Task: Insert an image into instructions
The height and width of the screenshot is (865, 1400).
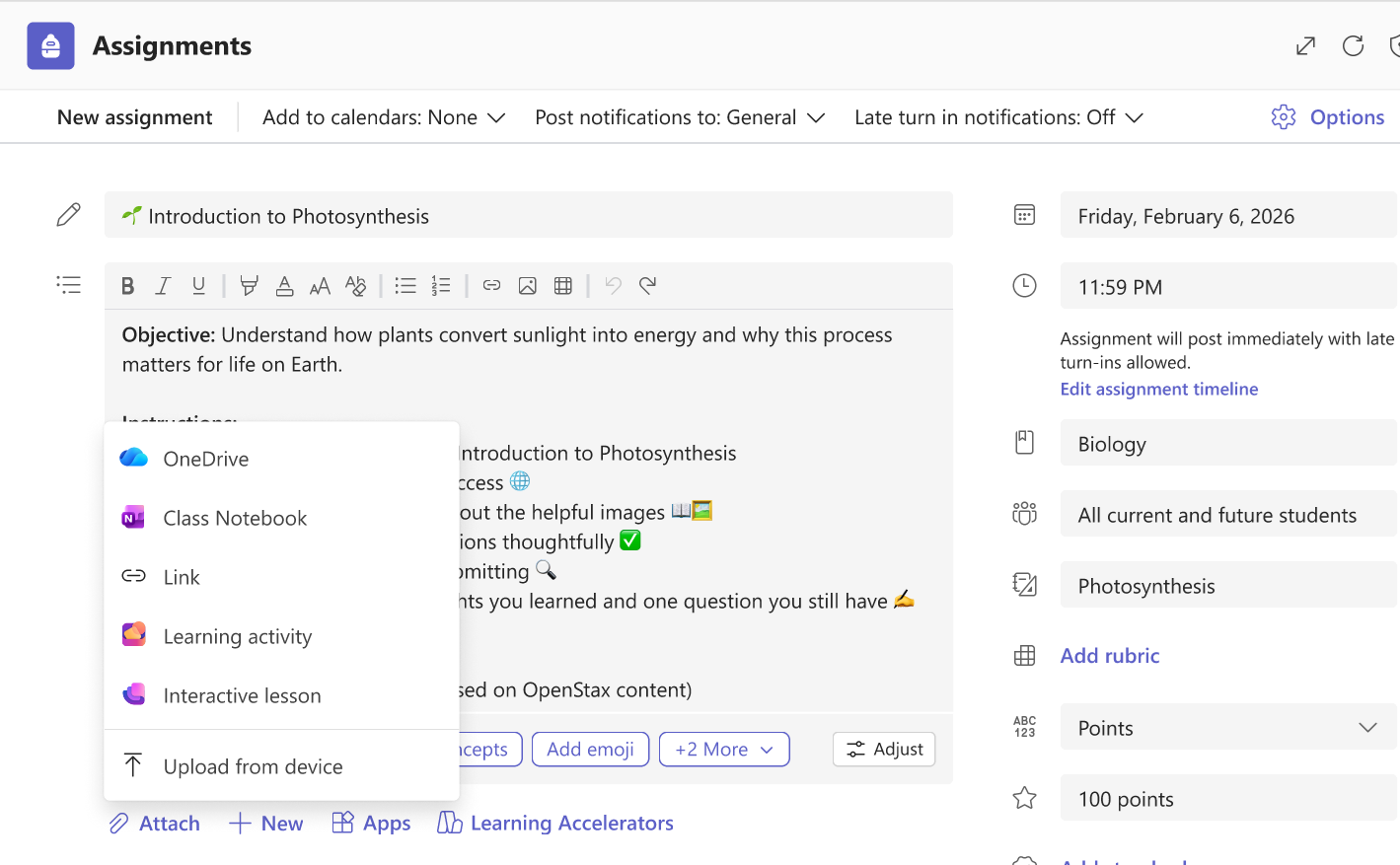Action: click(527, 286)
